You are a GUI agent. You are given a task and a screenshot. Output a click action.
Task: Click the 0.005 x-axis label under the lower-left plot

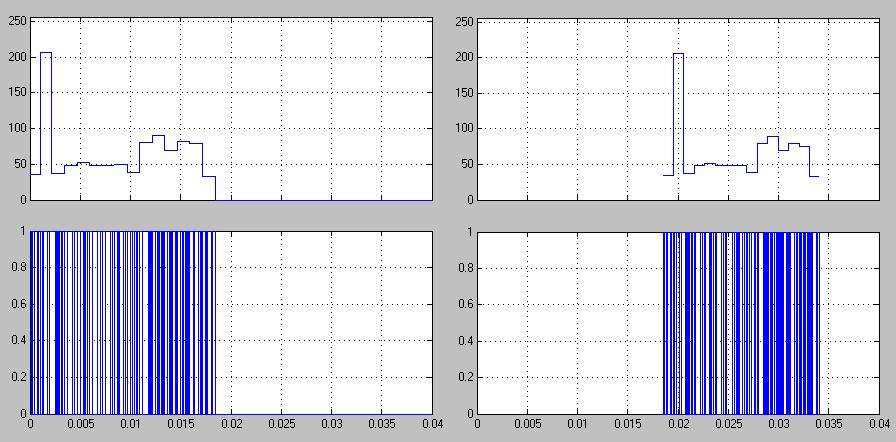81,424
